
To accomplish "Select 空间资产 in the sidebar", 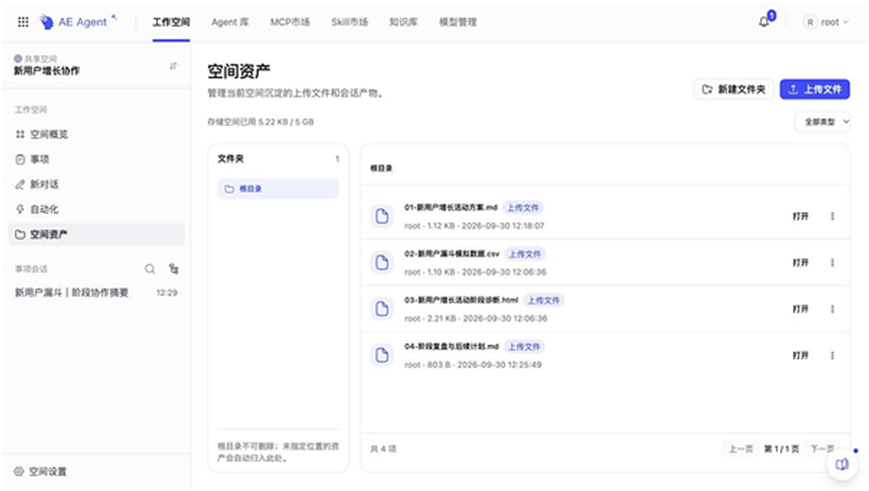I will [96, 234].
